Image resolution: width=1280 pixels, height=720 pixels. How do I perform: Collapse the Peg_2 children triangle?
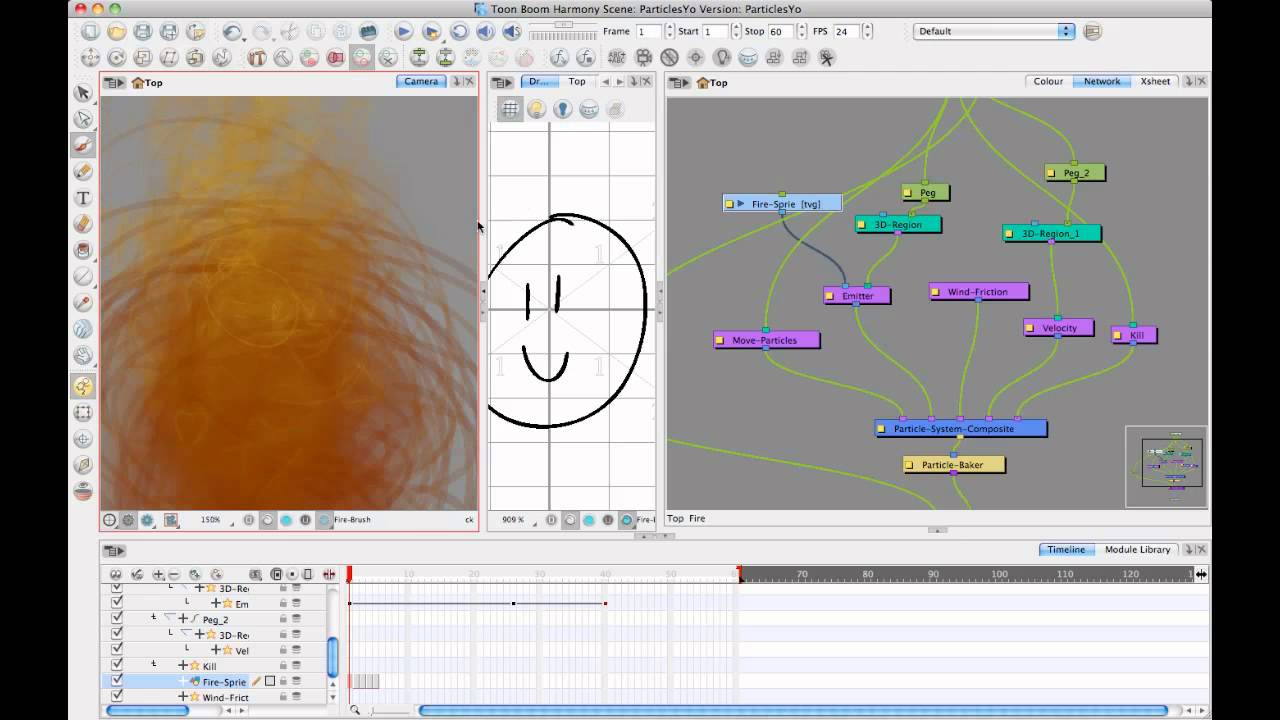point(169,618)
